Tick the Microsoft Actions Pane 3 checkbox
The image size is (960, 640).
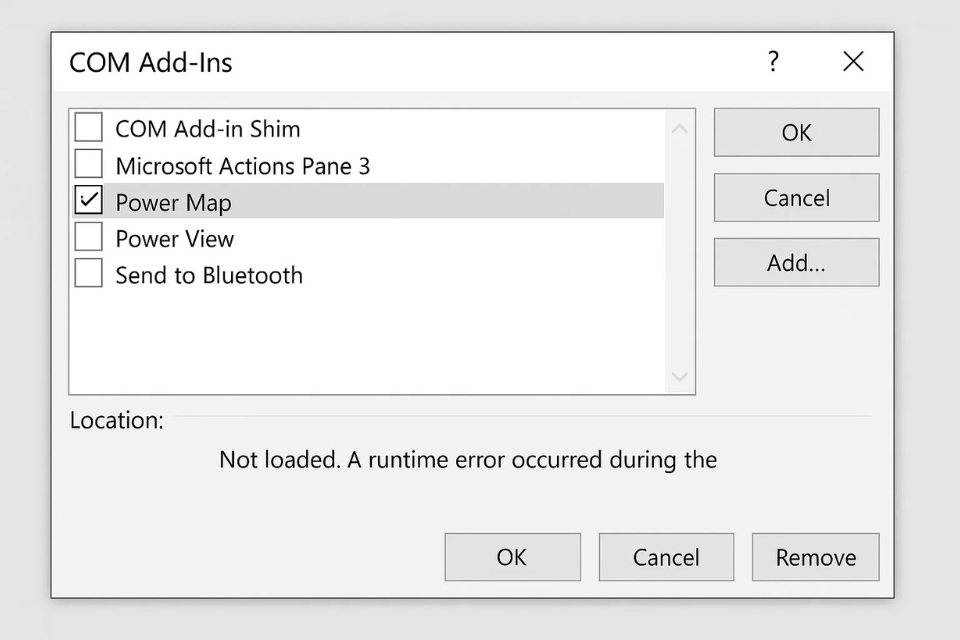coord(89,164)
